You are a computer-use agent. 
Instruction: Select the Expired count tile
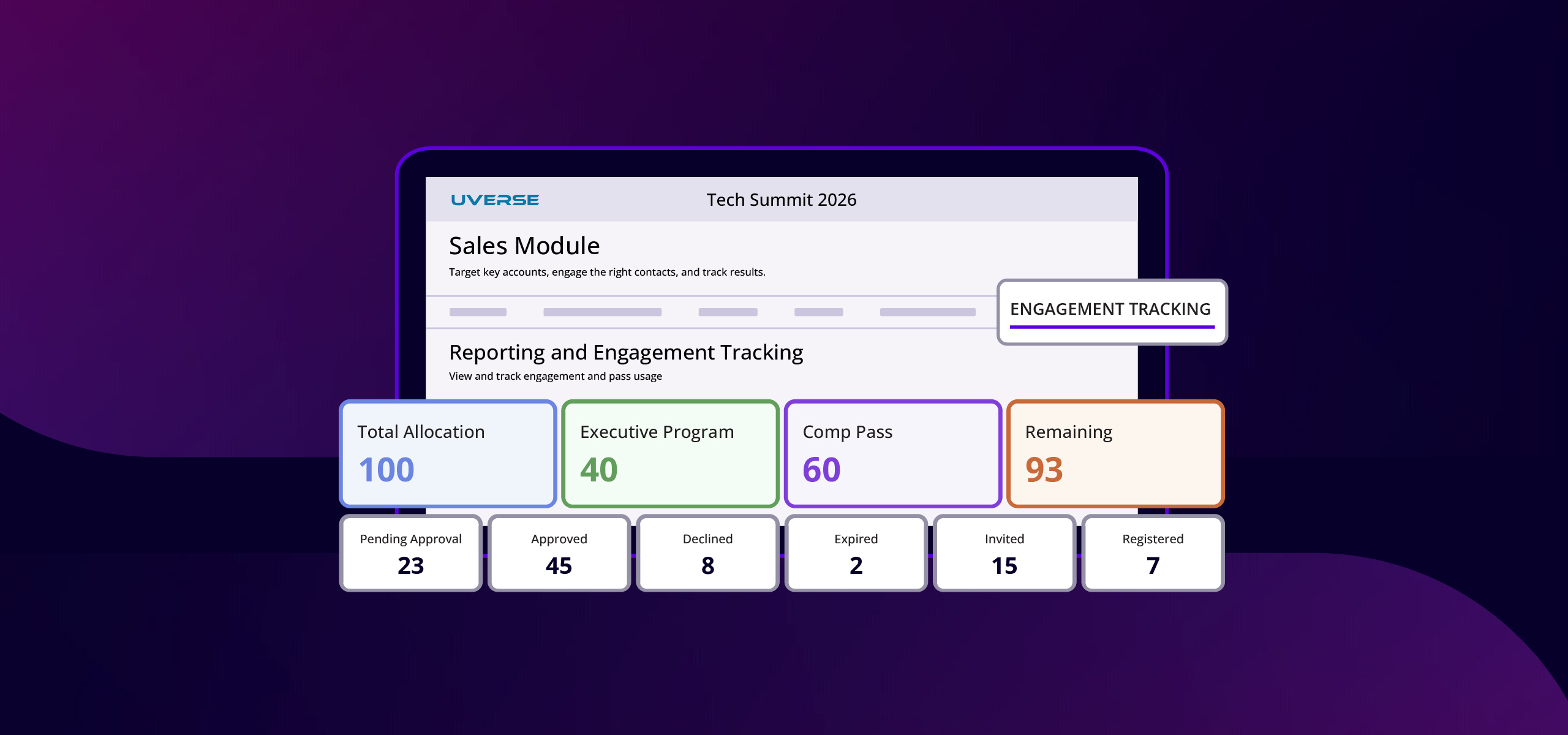(x=856, y=553)
